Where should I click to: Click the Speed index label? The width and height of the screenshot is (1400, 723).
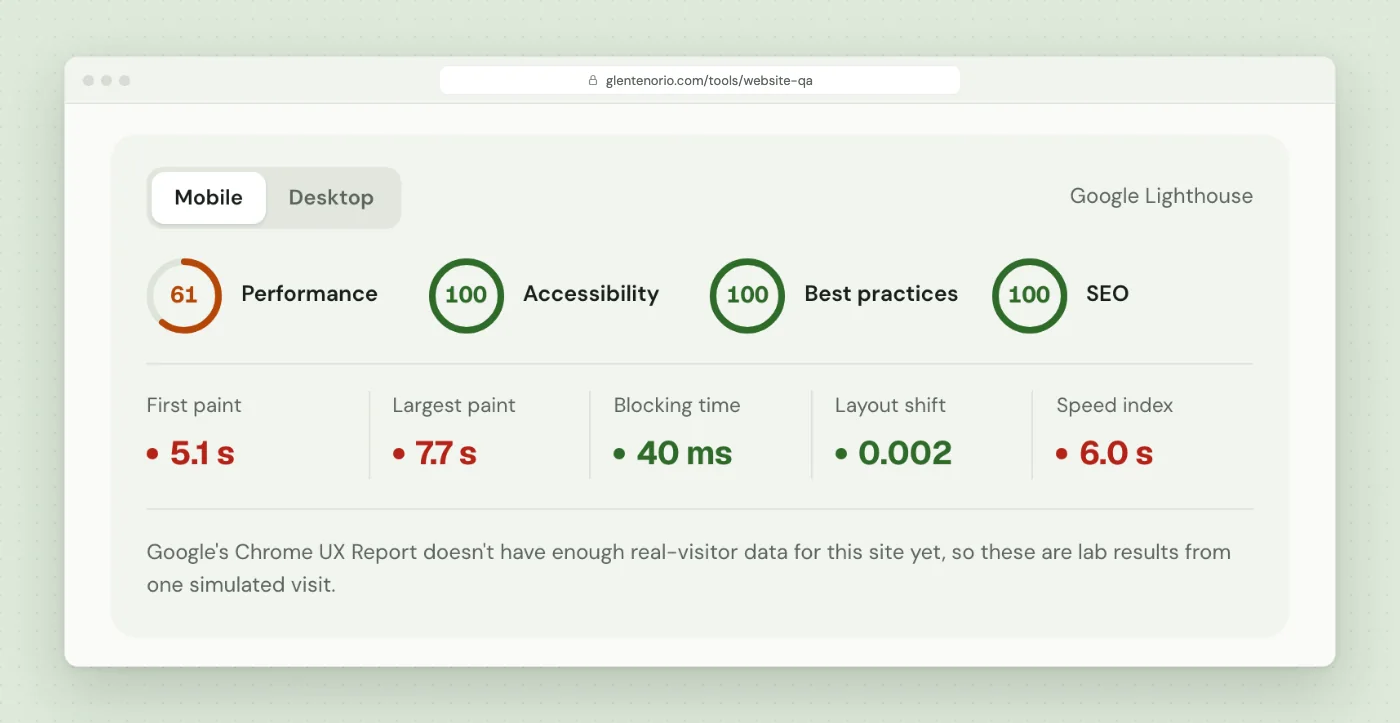click(1115, 405)
